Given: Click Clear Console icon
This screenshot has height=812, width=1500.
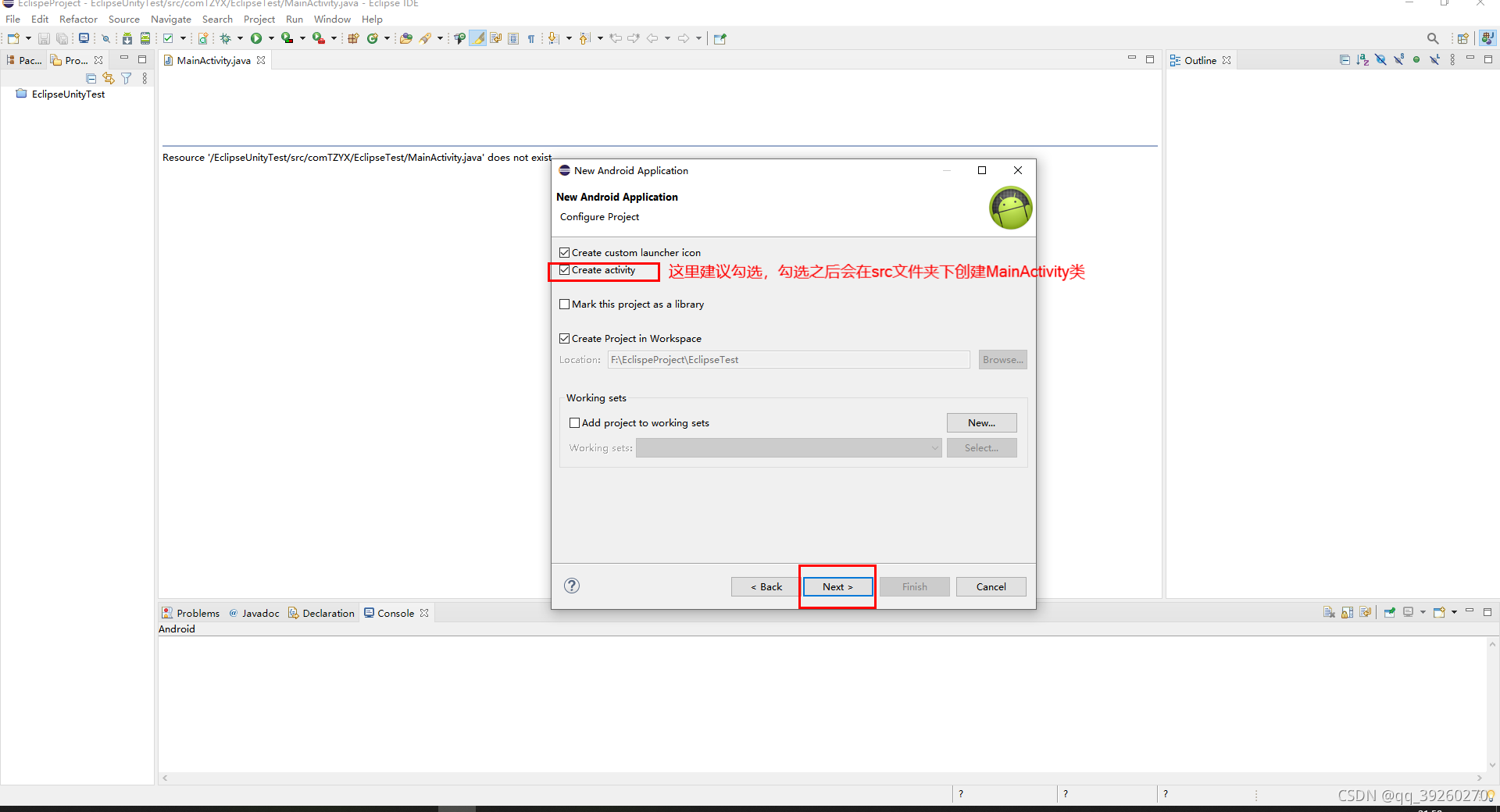Looking at the screenshot, I should 1329,612.
